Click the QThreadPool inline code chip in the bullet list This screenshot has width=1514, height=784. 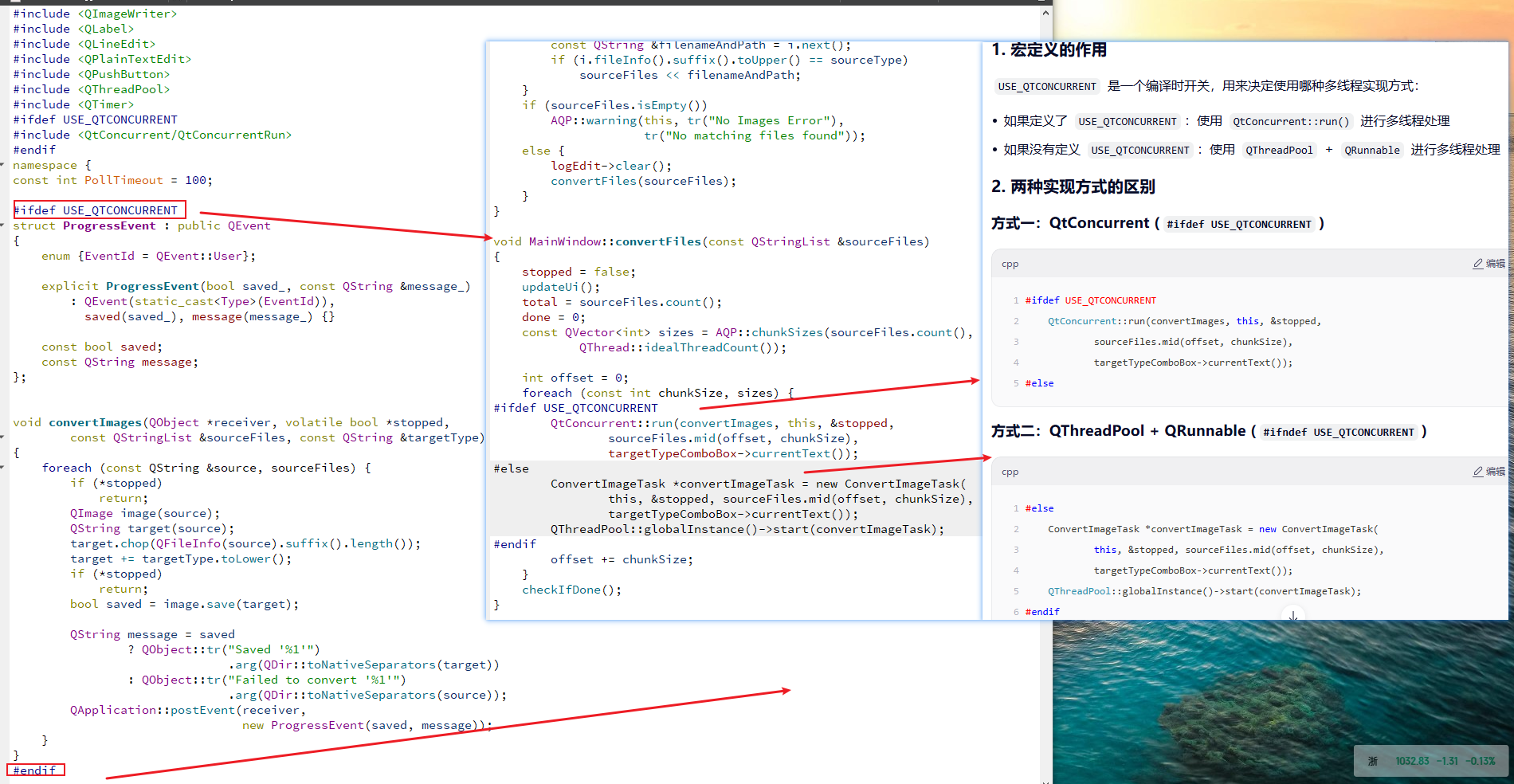point(1279,150)
